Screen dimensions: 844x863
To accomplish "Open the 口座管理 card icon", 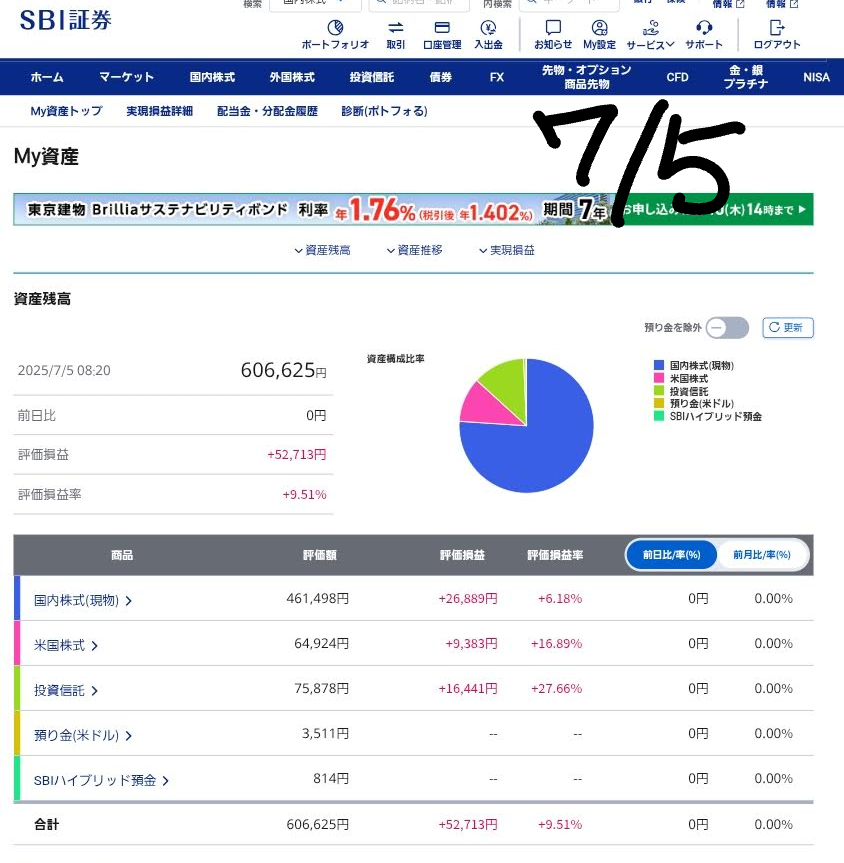I will pyautogui.click(x=442, y=28).
